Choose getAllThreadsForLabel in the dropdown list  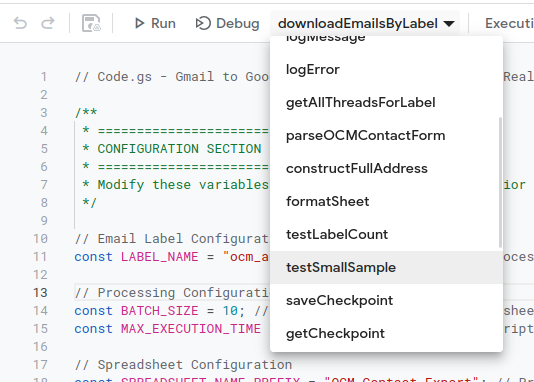click(386, 102)
